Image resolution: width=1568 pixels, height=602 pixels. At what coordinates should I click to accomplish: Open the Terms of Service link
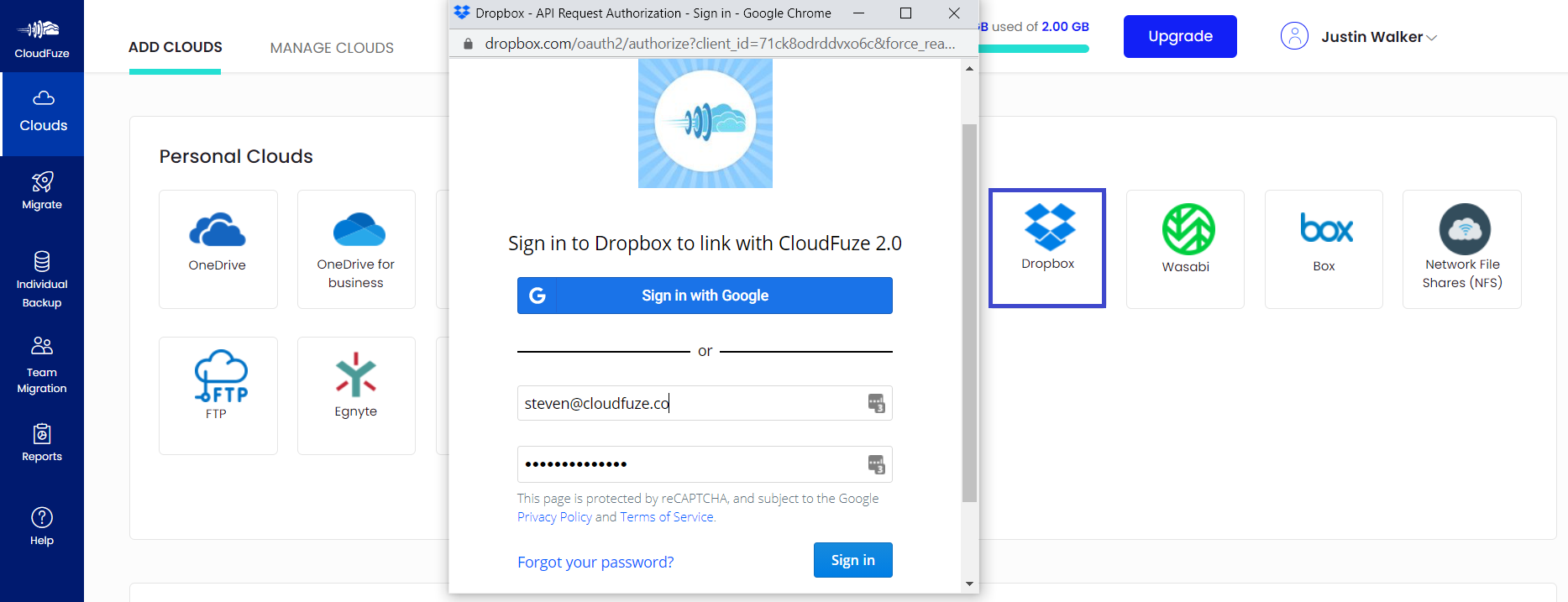tap(667, 517)
